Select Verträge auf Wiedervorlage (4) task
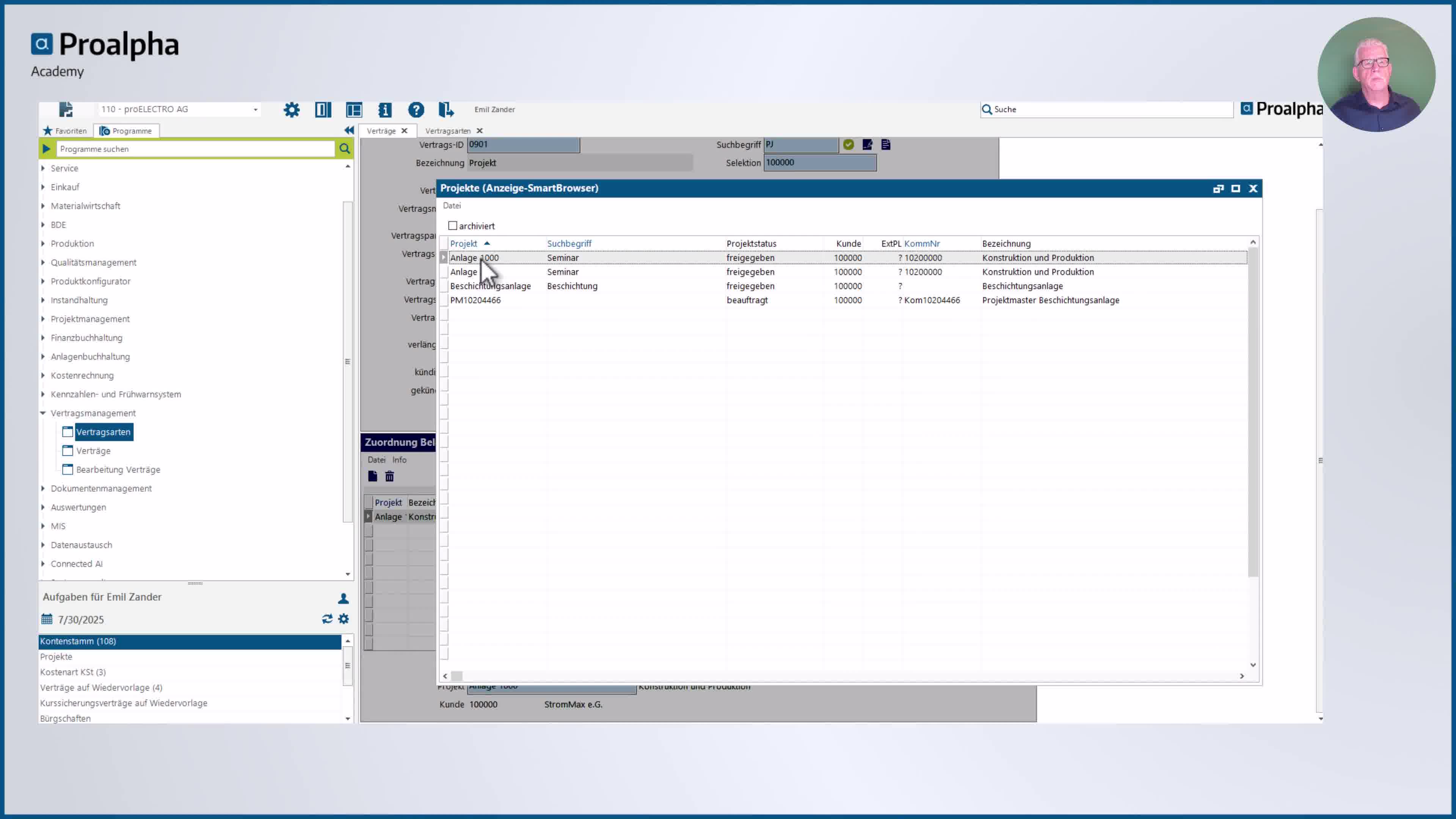The height and width of the screenshot is (819, 1456). [101, 687]
